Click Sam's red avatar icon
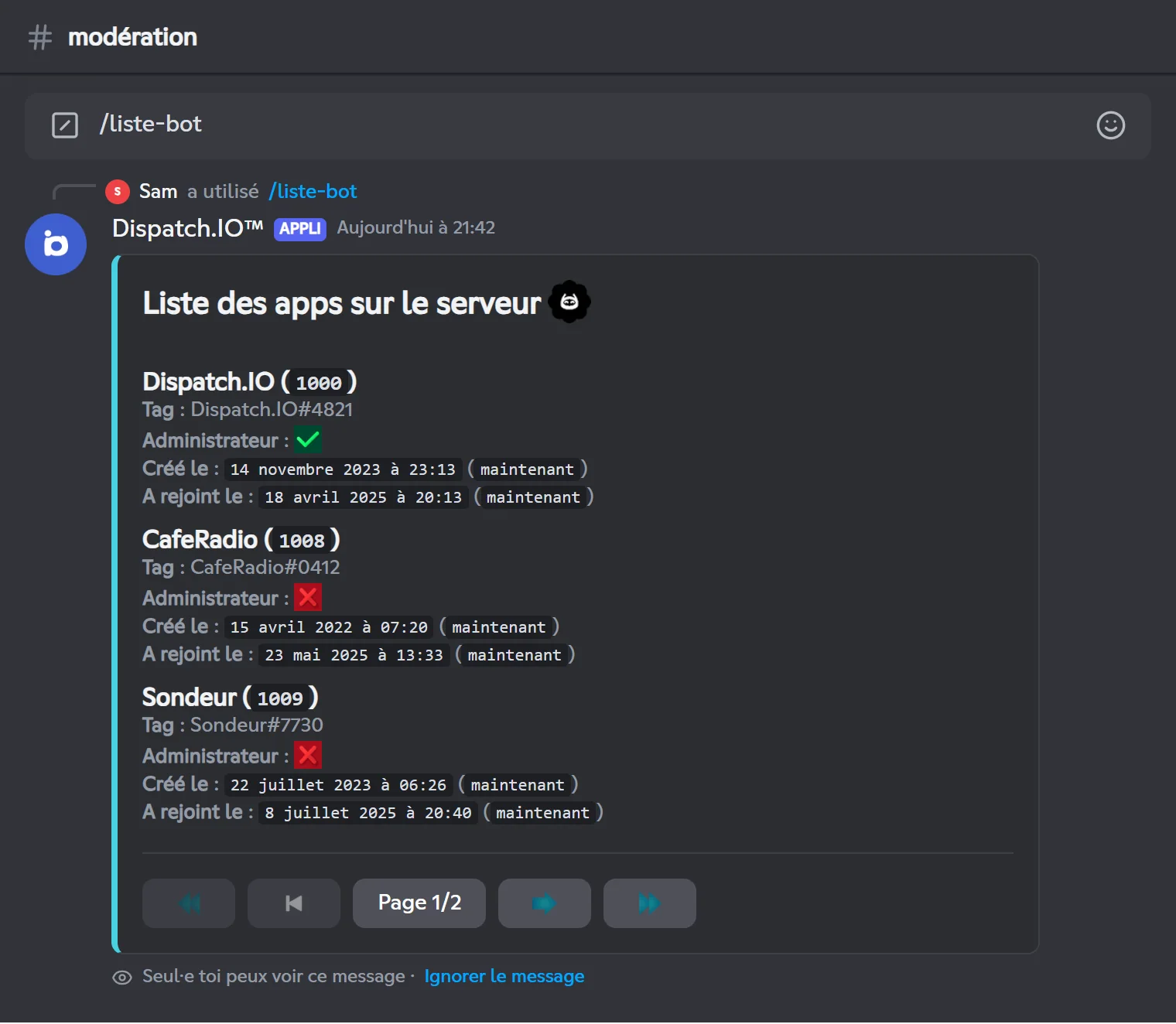Image resolution: width=1176 pixels, height=1024 pixels. tap(118, 191)
